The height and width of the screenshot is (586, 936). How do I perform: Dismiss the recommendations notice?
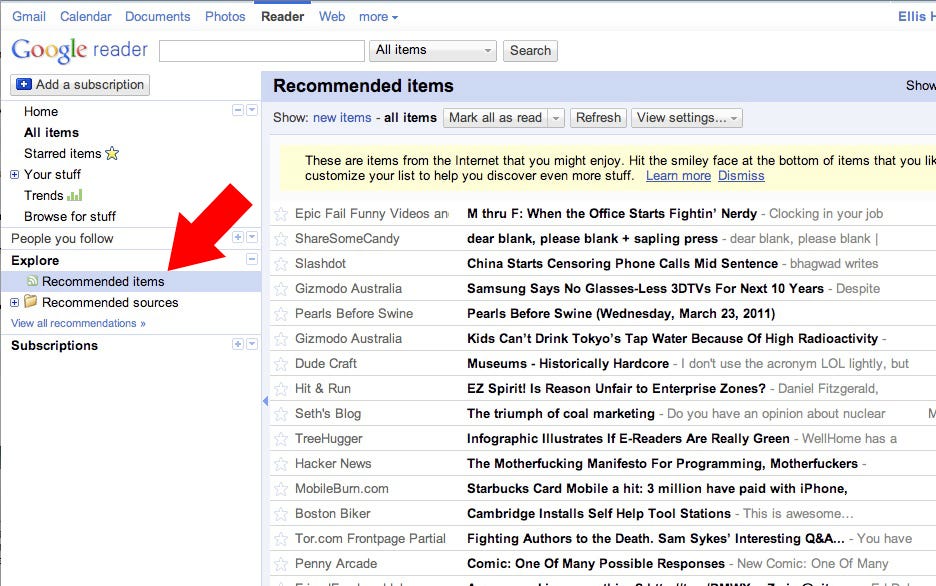pyautogui.click(x=741, y=176)
